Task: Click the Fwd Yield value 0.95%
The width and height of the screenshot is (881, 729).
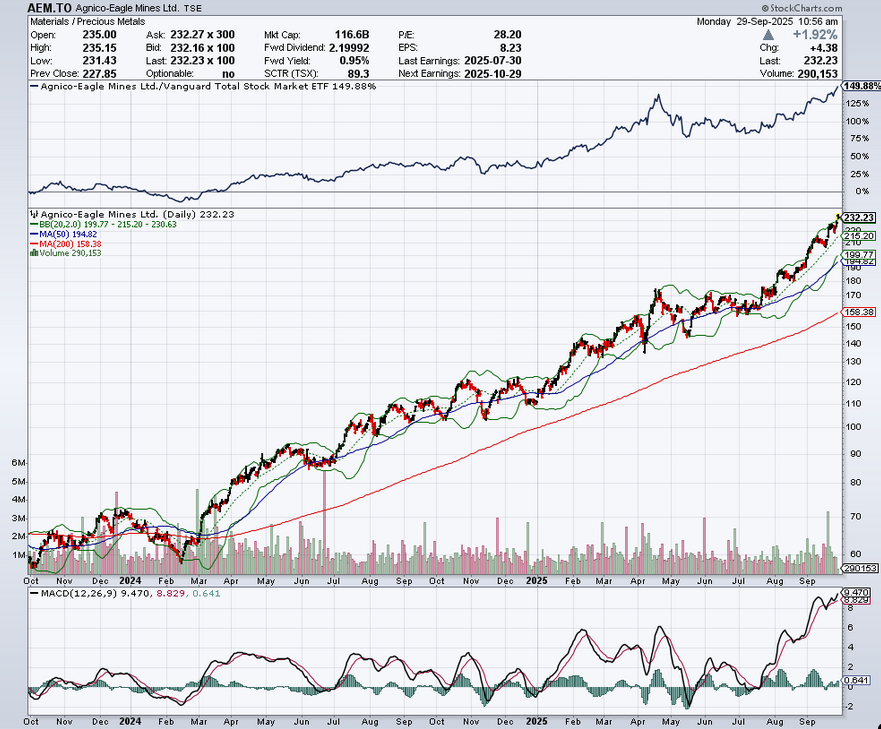Action: tap(354, 61)
